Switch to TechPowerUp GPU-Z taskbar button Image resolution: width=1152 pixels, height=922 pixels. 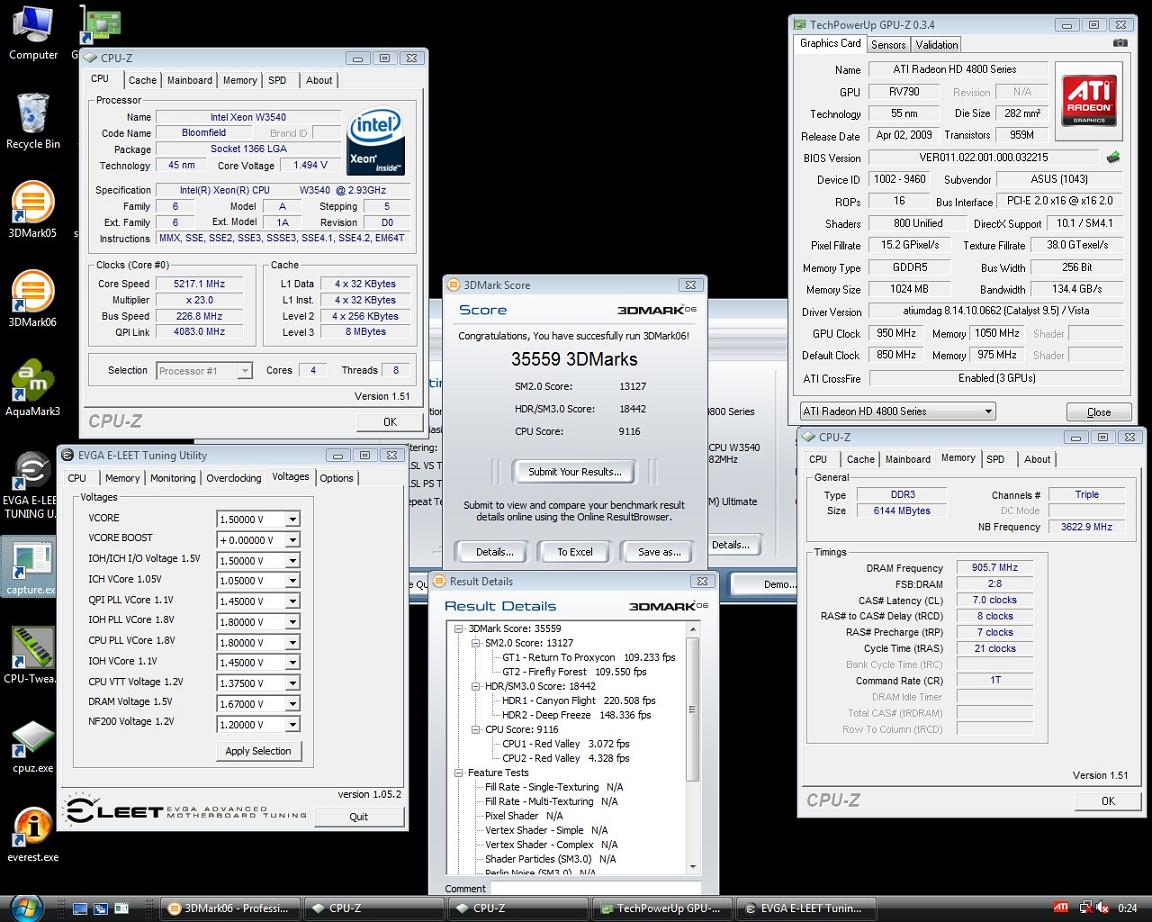pos(663,909)
